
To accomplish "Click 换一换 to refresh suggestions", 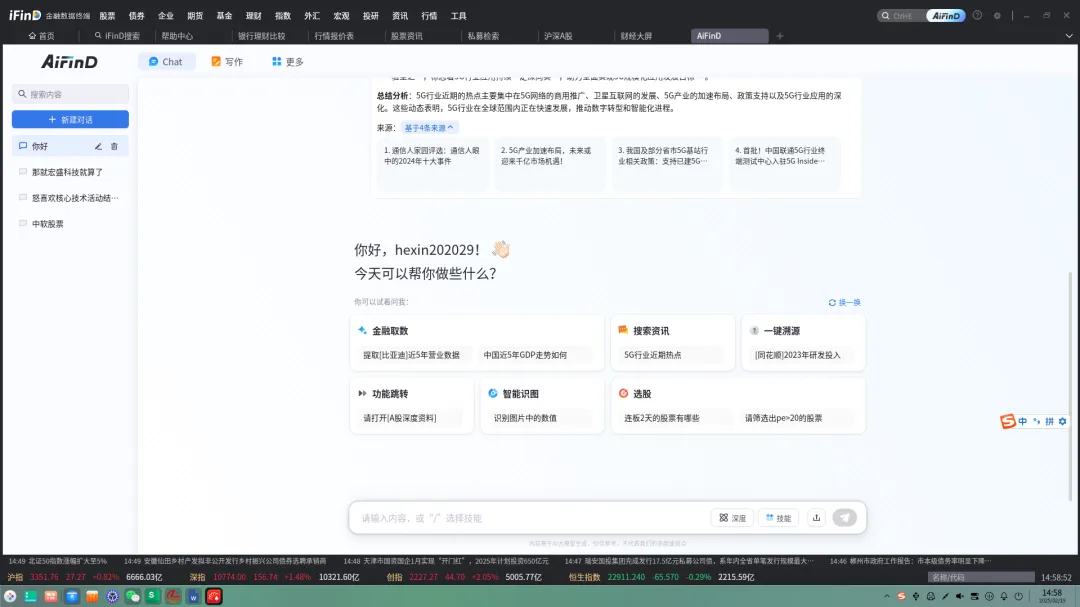I will [x=844, y=302].
